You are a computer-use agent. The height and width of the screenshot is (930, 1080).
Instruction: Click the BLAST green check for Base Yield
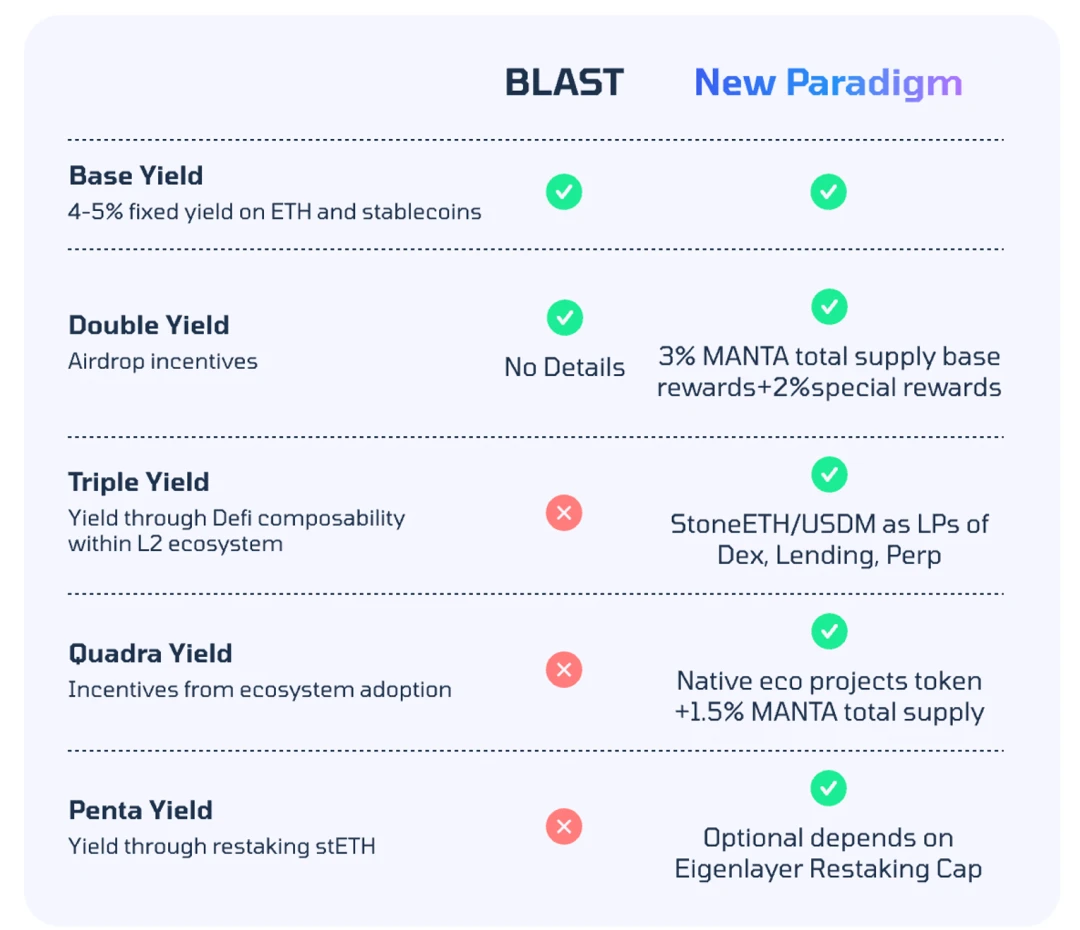pyautogui.click(x=564, y=191)
